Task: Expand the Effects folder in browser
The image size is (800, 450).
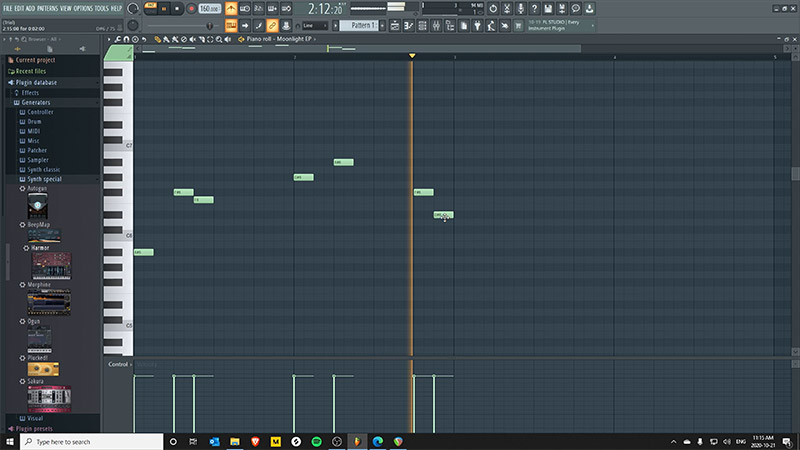Action: point(30,93)
